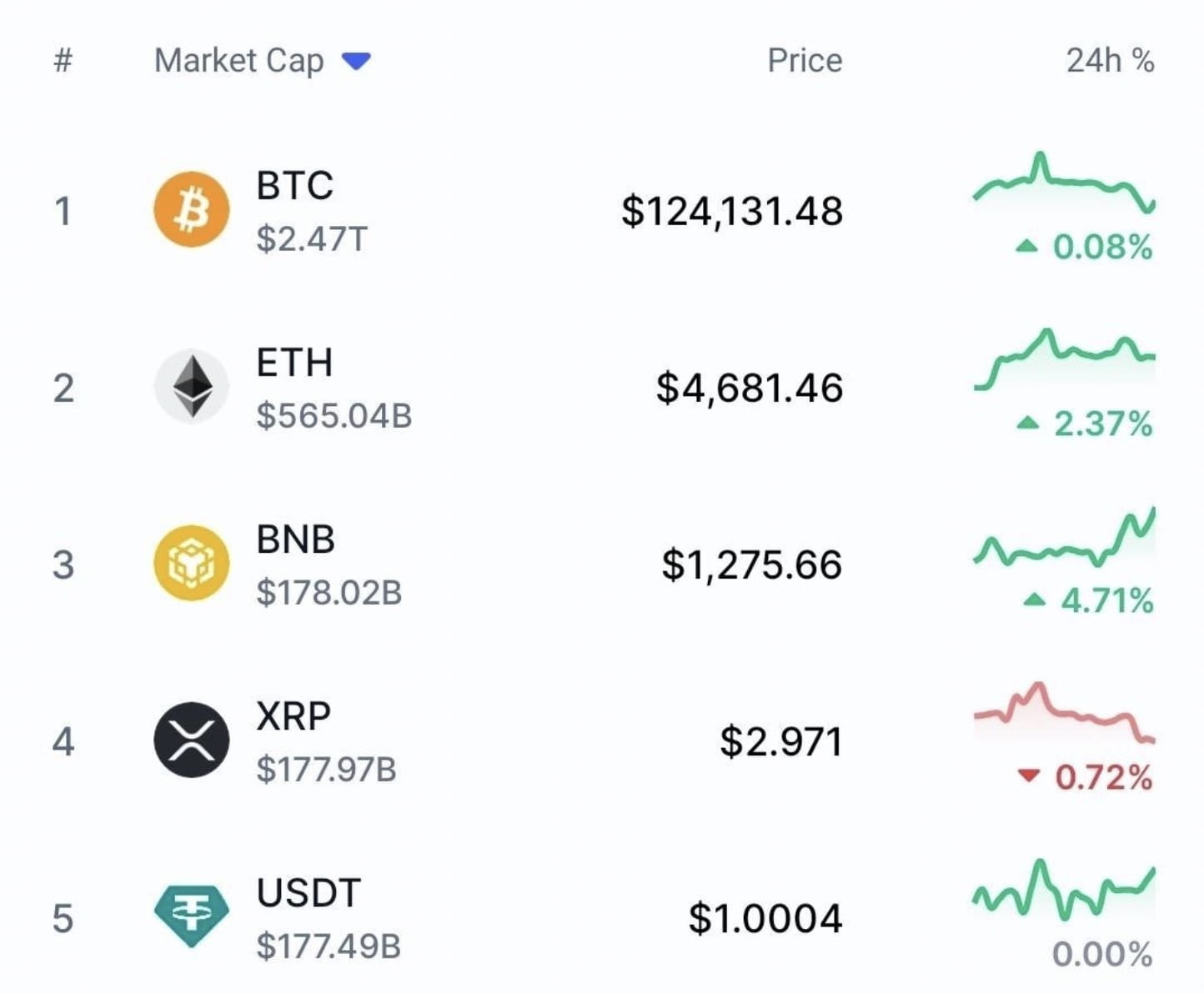Image resolution: width=1204 pixels, height=994 pixels.
Task: Click the ETH price of $4,681.46
Action: [x=750, y=386]
